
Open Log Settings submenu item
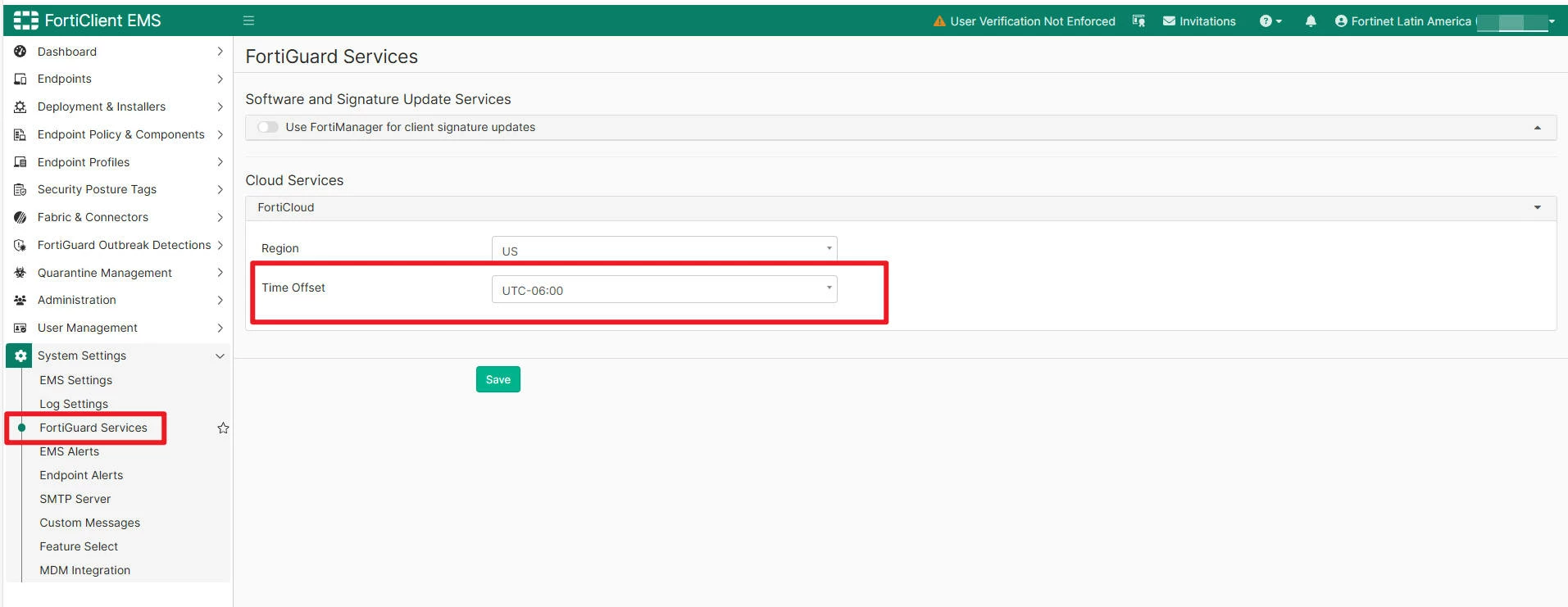74,404
